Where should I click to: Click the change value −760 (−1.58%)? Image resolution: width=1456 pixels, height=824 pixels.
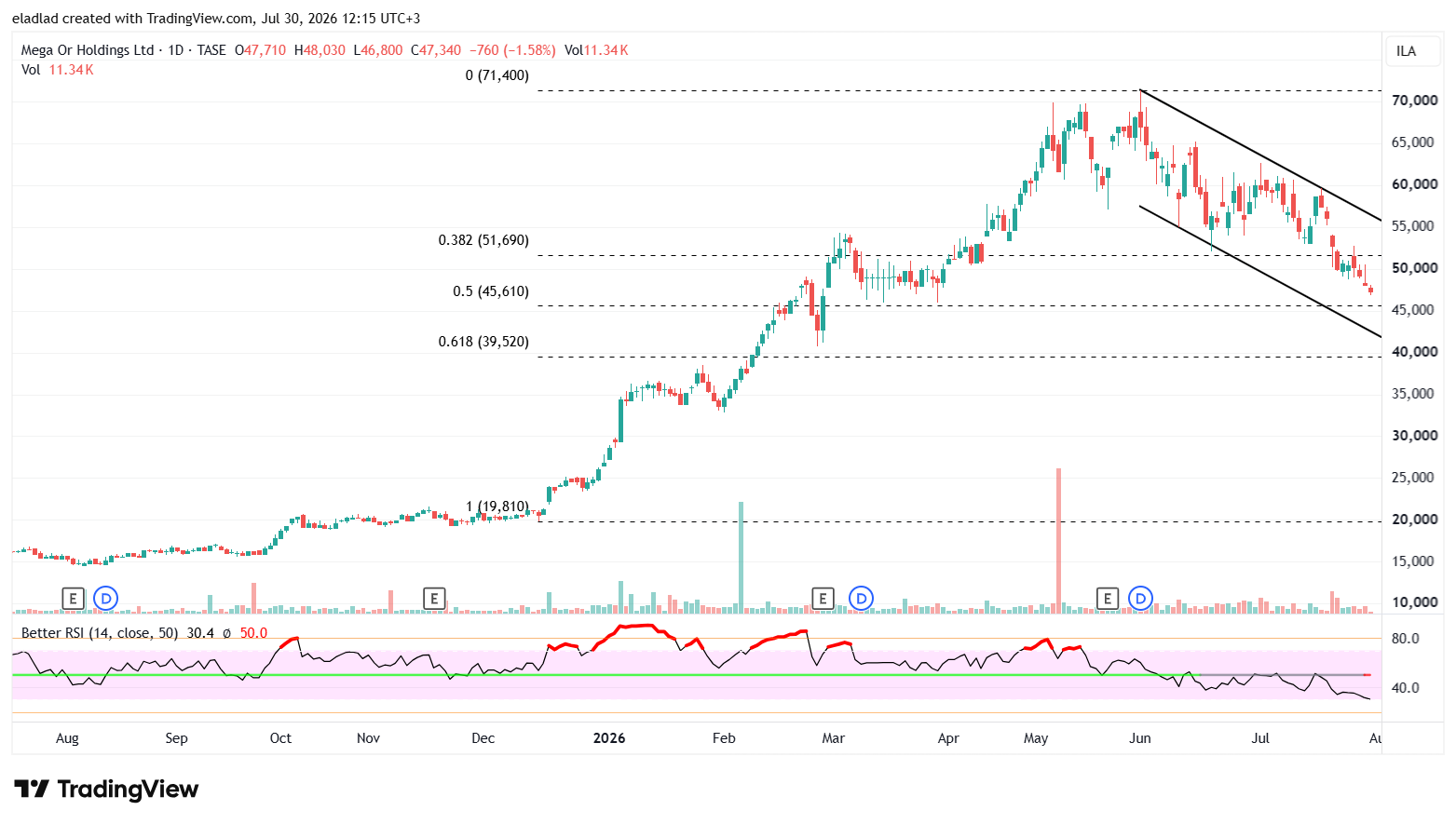coord(512,50)
